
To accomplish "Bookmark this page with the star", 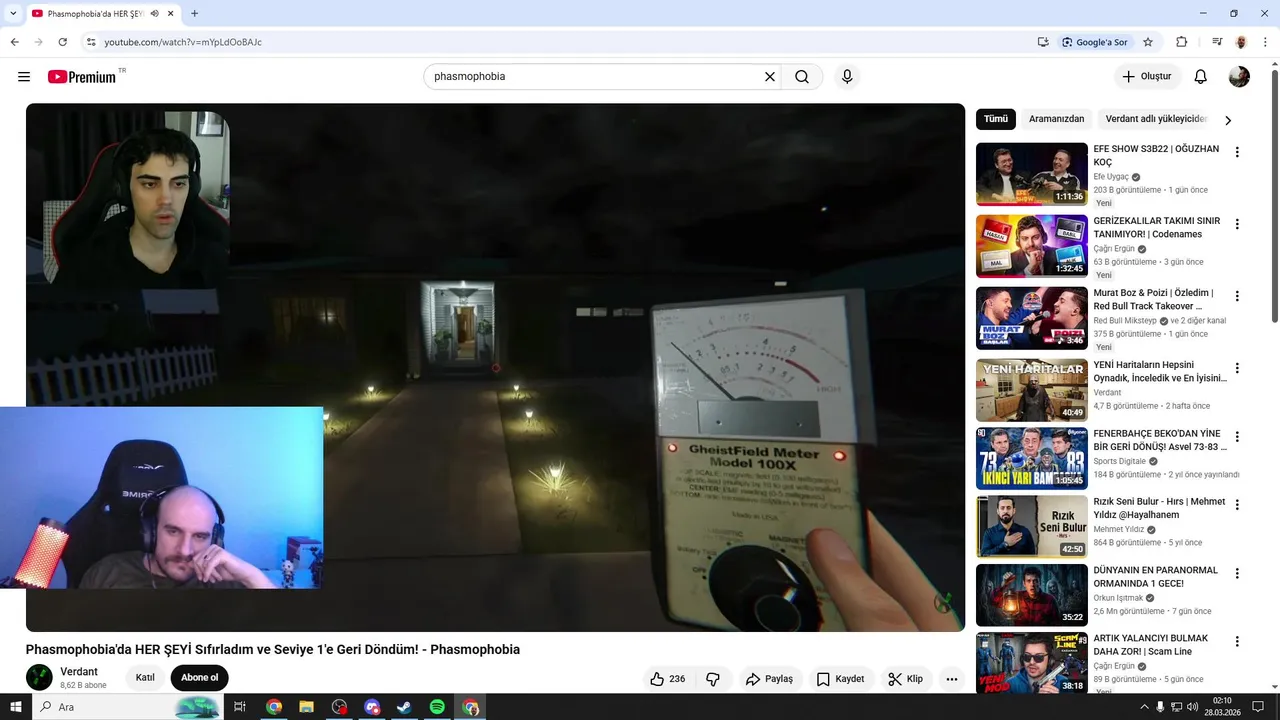I will (1148, 42).
